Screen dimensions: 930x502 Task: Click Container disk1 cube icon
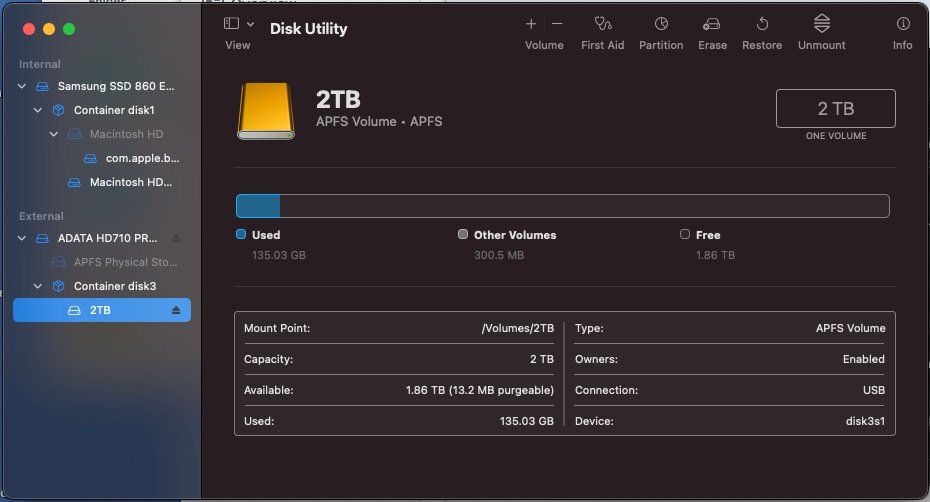point(58,110)
